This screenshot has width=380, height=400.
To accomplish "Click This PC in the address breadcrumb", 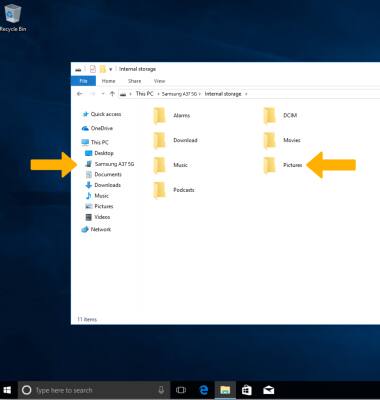I will (x=144, y=94).
